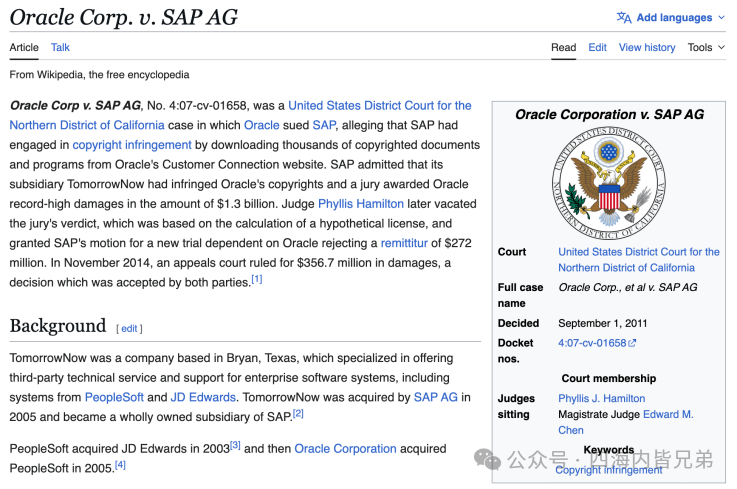737x489 pixels.
Task: Click the 'Court membership' infobox header
Action: click(x=609, y=379)
